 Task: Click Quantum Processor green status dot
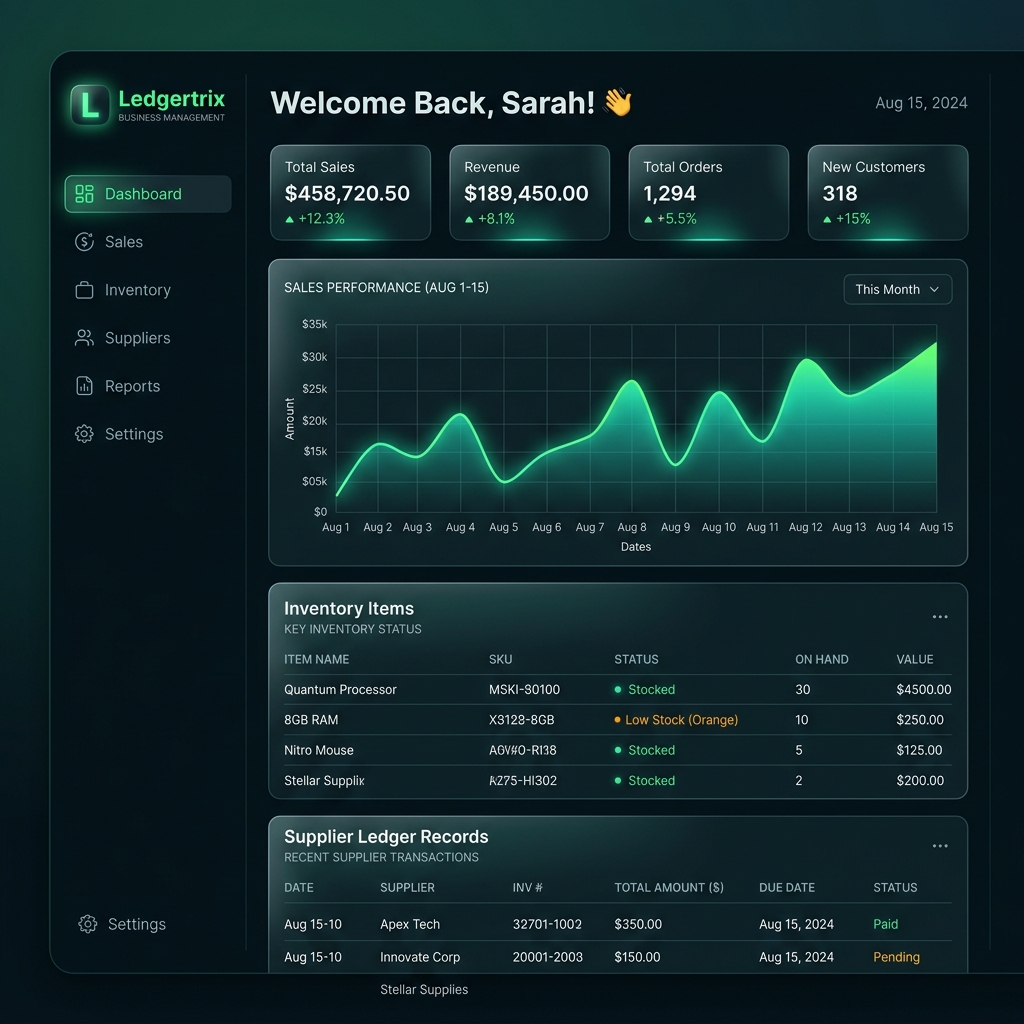618,690
